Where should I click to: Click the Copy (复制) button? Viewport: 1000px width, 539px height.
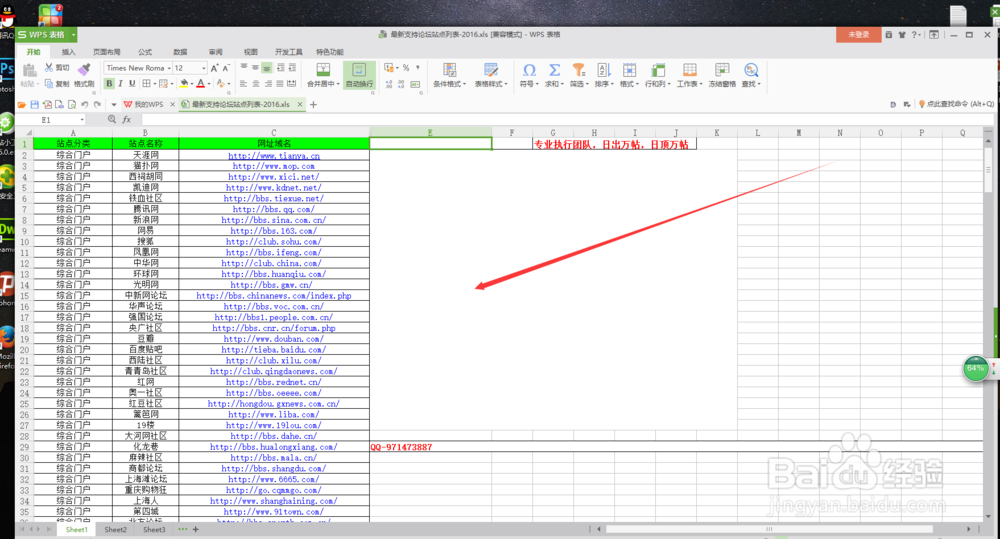pos(57,84)
